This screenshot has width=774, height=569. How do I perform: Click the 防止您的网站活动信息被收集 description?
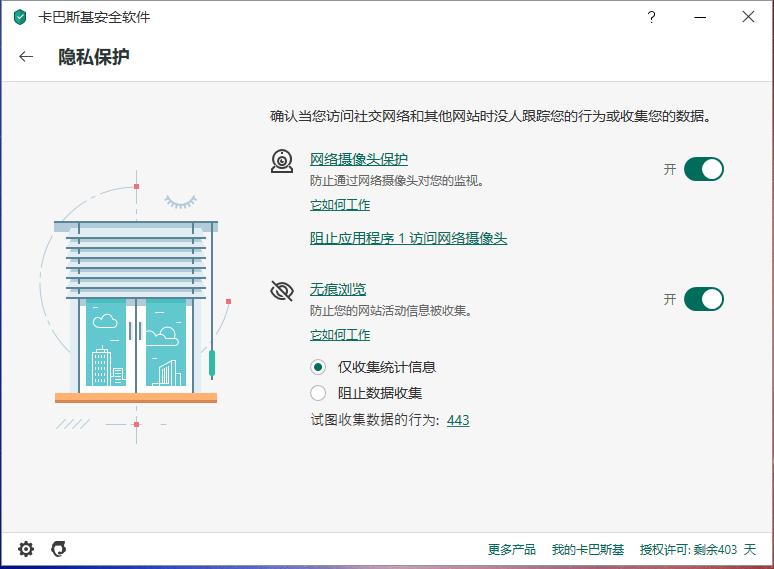click(391, 310)
